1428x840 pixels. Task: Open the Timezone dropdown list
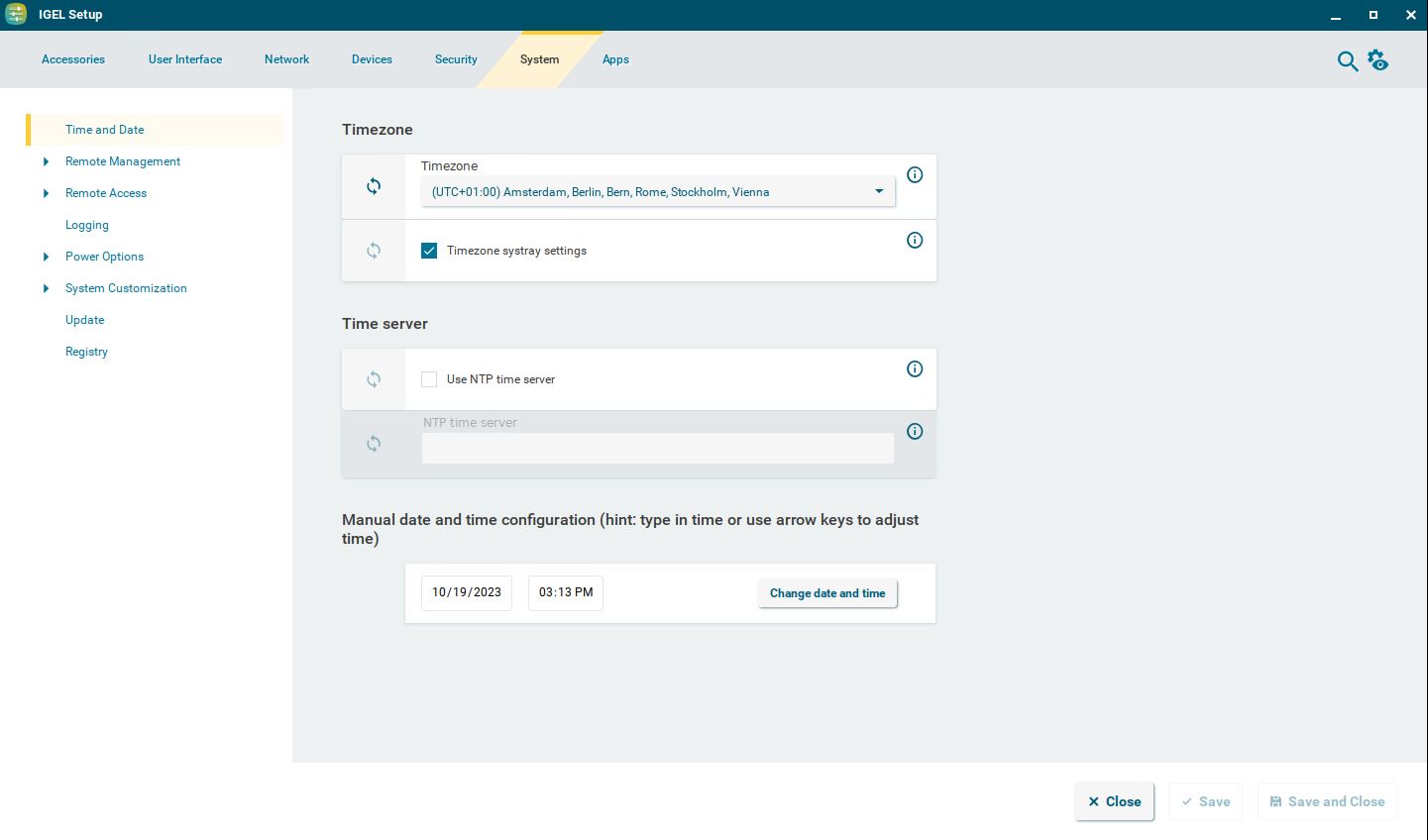click(x=657, y=192)
